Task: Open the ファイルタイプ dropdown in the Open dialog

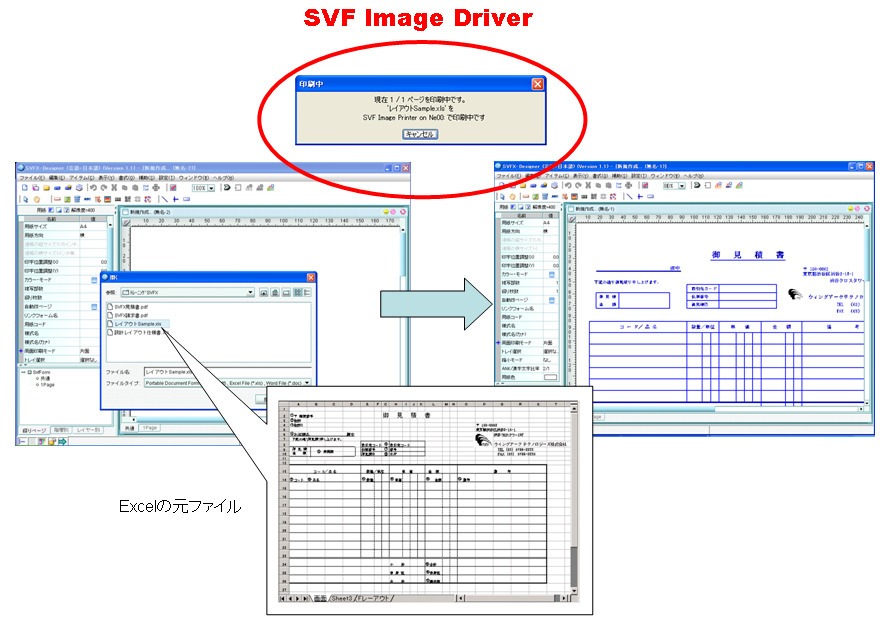Action: click(x=307, y=383)
